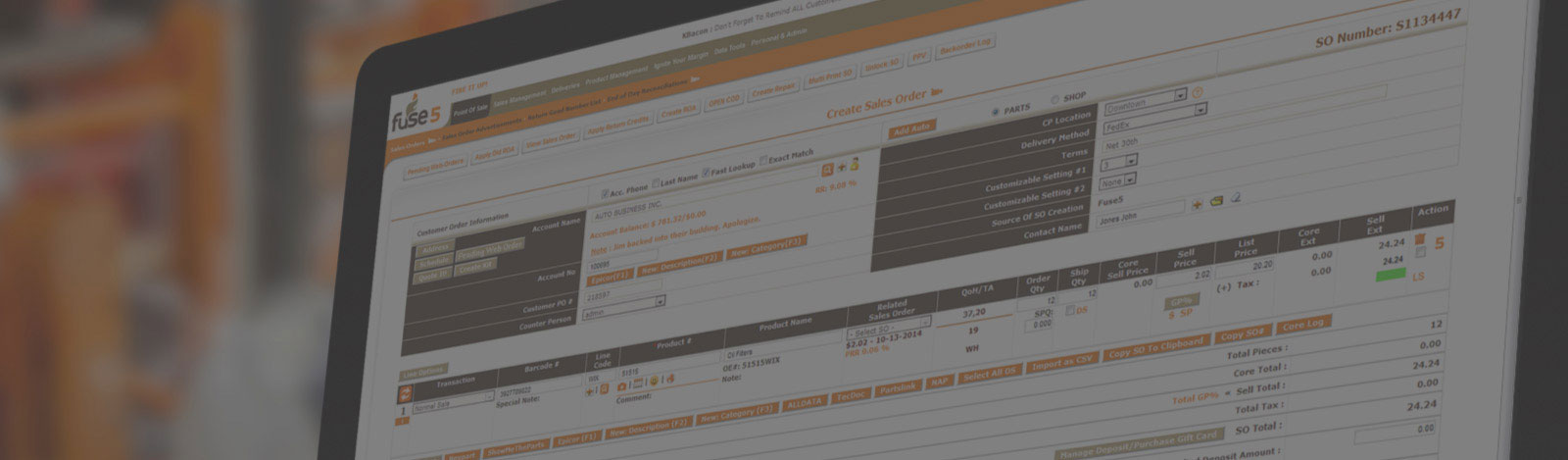This screenshot has width=1568, height=460.
Task: Open the Delivery Method dropdown showing FedEx
Action: [x=1154, y=117]
